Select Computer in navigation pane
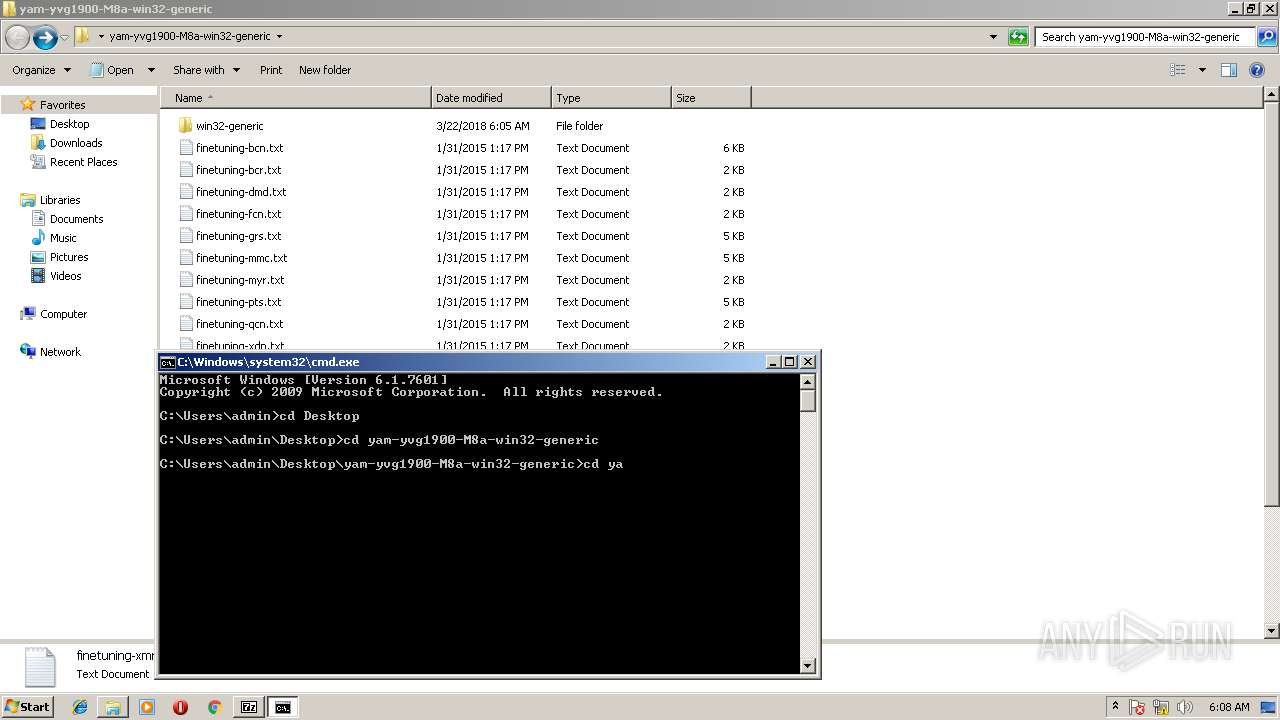The image size is (1280, 720). [x=63, y=314]
